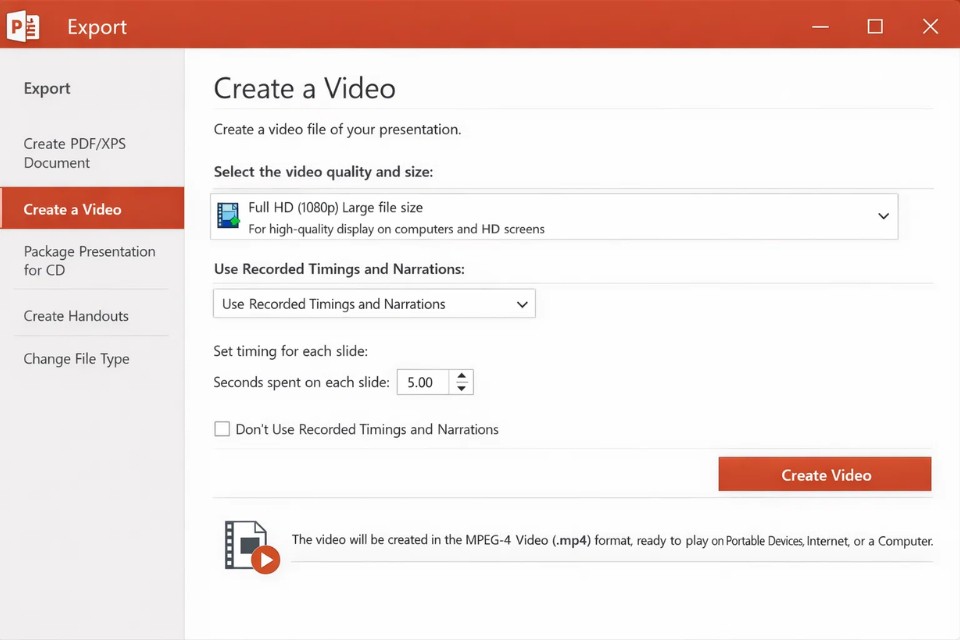Select Create Handouts
Viewport: 960px width, 640px height.
click(76, 315)
